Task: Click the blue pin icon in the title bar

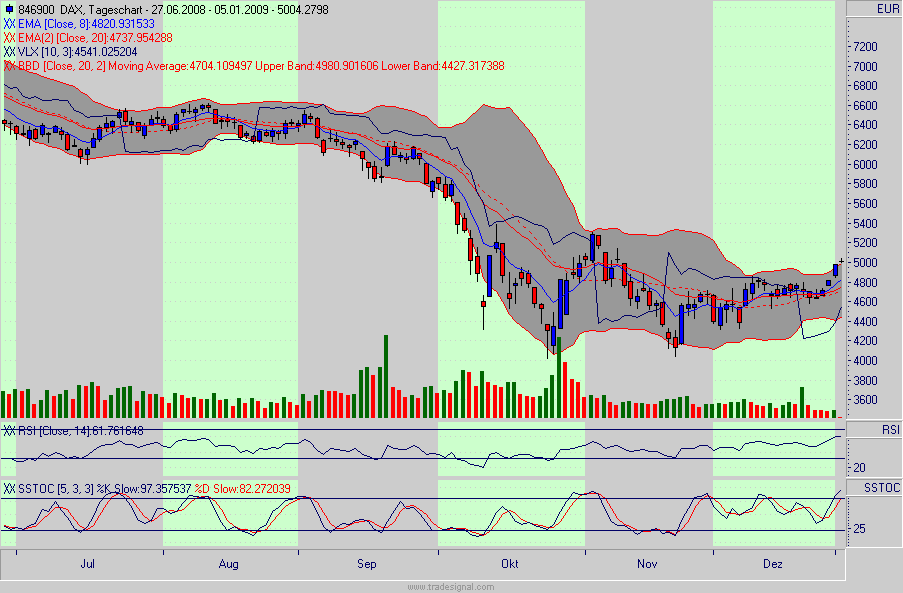Action: (x=10, y=9)
